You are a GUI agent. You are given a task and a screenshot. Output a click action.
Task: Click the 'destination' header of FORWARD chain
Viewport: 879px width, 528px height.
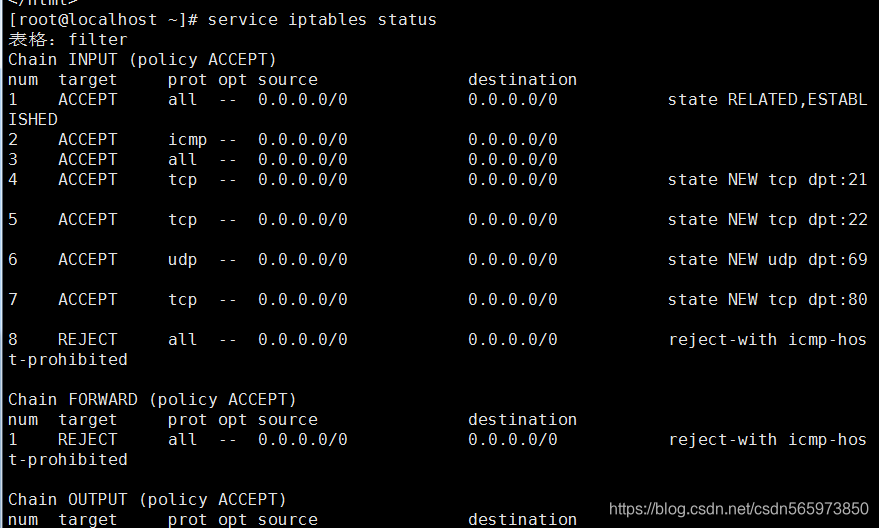pyautogui.click(x=522, y=420)
